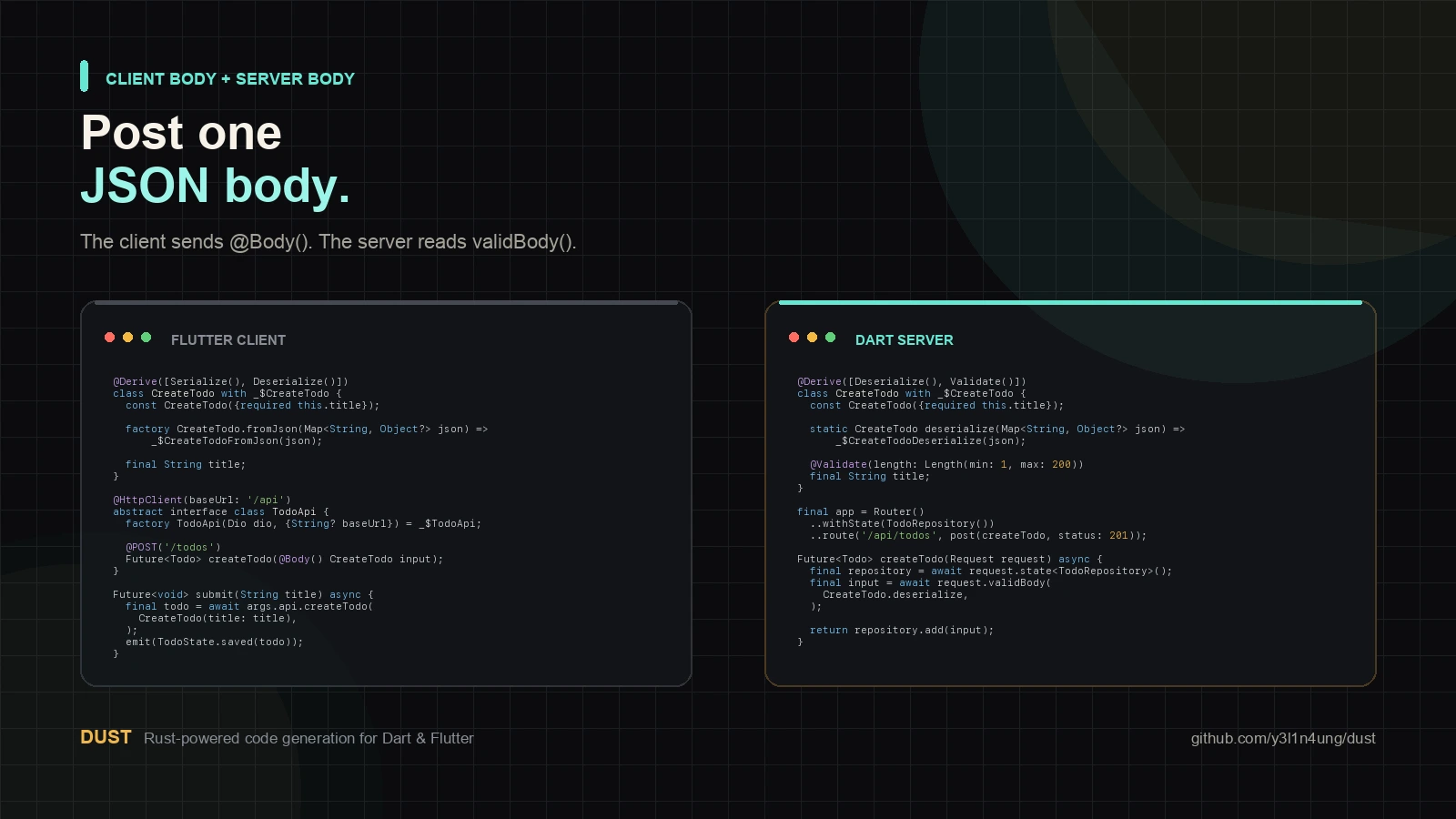Click '..withState(TodoRepository())' line
Screen dimensions: 1456x819
(x=902, y=524)
